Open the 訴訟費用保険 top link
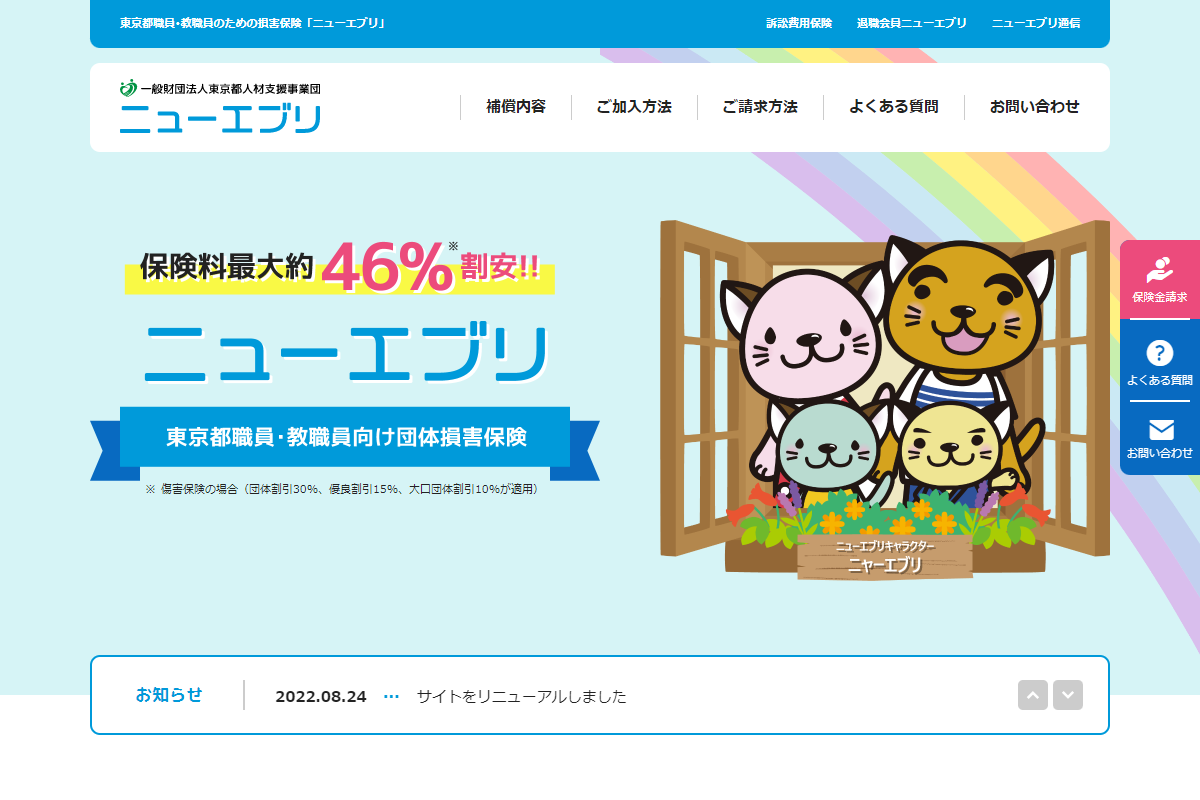1200x800 pixels. coord(799,23)
